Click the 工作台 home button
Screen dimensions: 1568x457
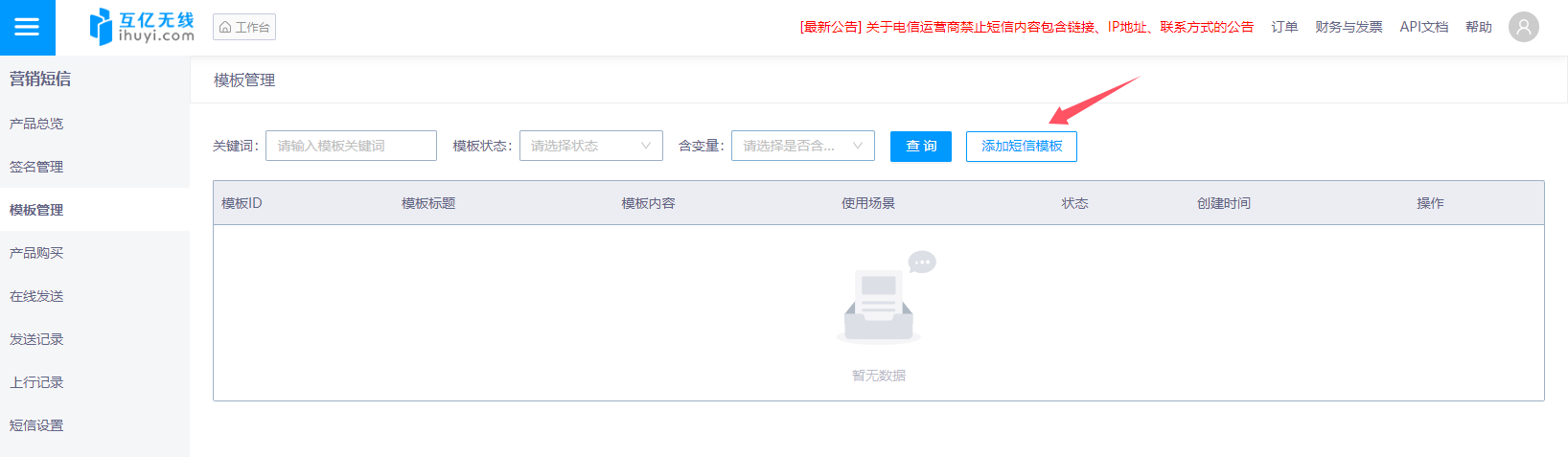coord(244,27)
